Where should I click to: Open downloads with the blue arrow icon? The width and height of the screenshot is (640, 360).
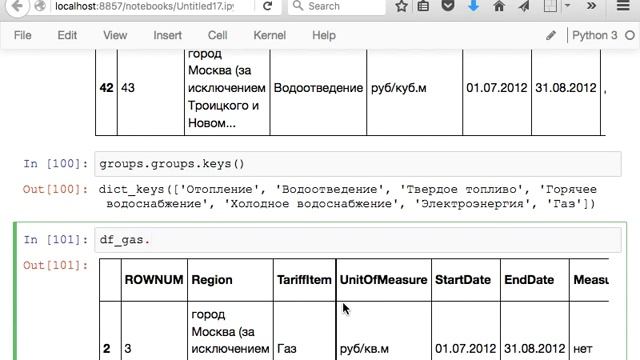pos(473,6)
